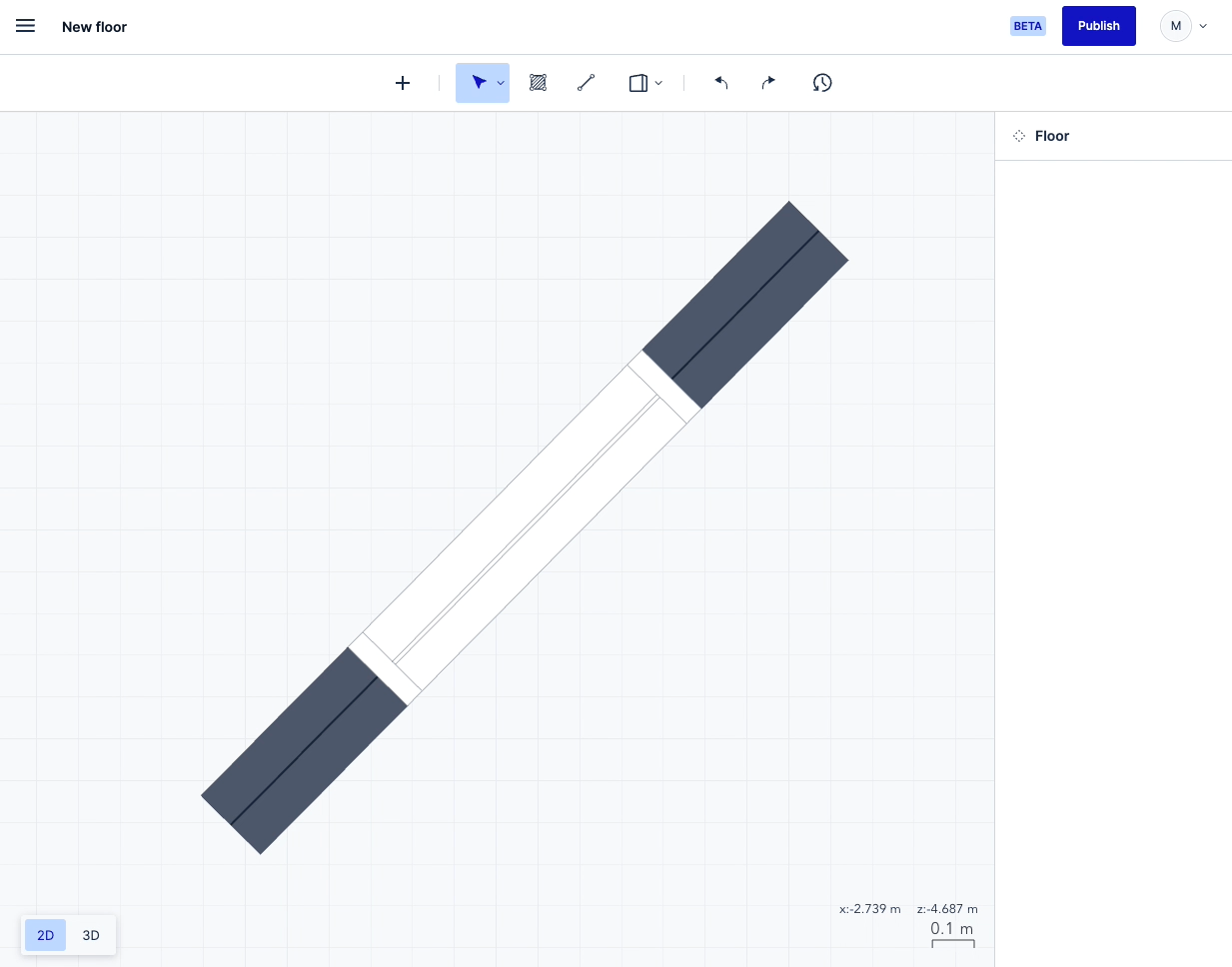Switch to 2D view
Image resolution: width=1232 pixels, height=967 pixels.
(x=46, y=935)
